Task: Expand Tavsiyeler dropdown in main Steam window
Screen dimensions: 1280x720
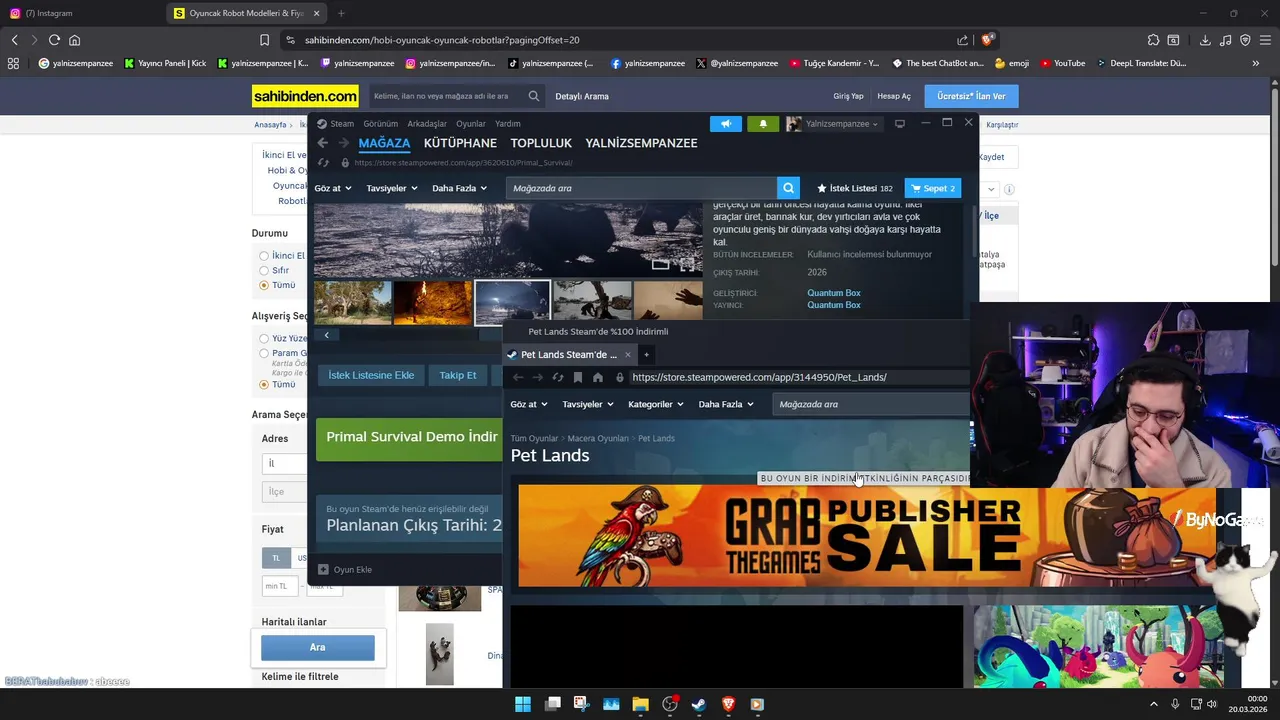Action: tap(392, 188)
